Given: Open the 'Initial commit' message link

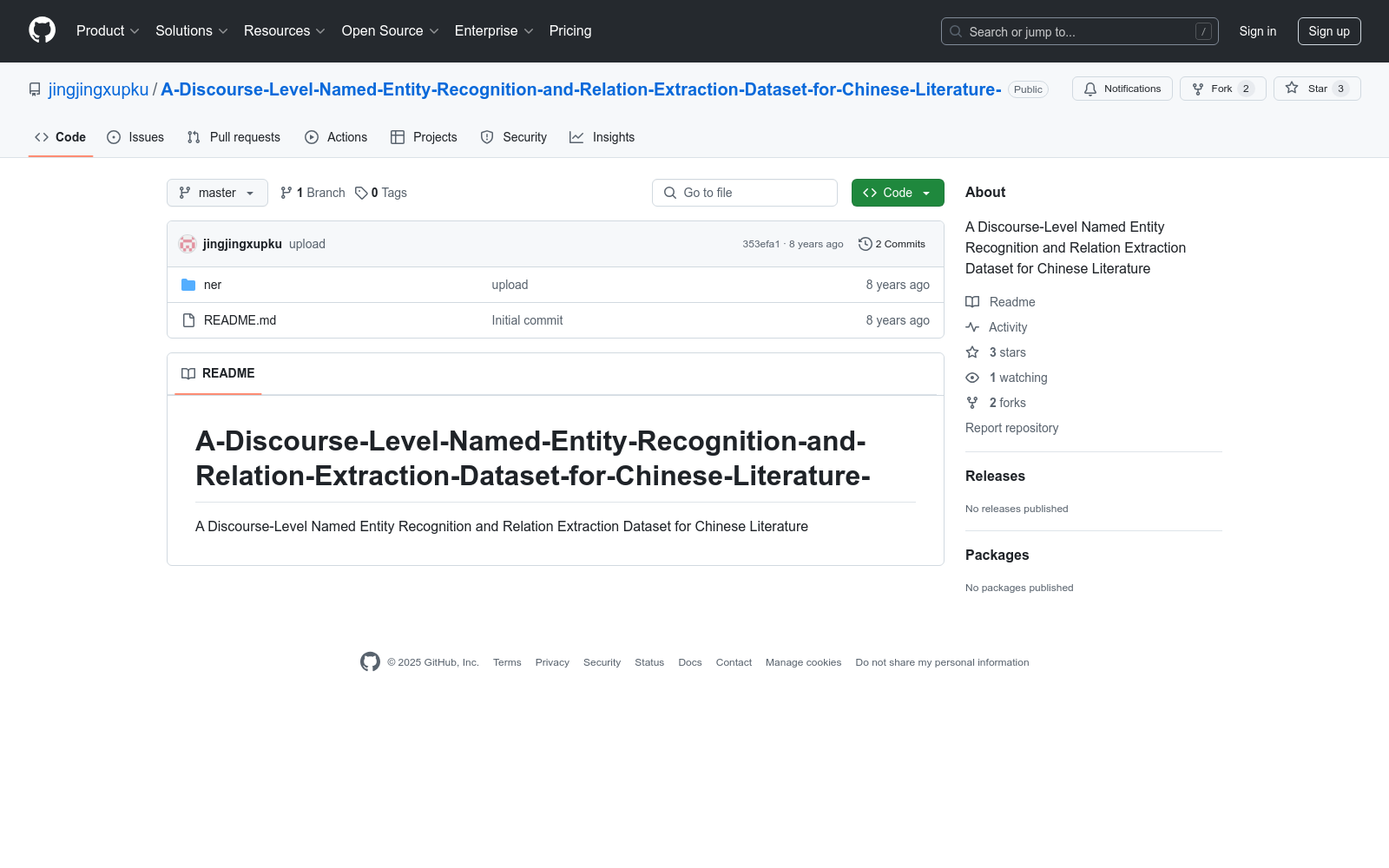Looking at the screenshot, I should click(x=527, y=320).
